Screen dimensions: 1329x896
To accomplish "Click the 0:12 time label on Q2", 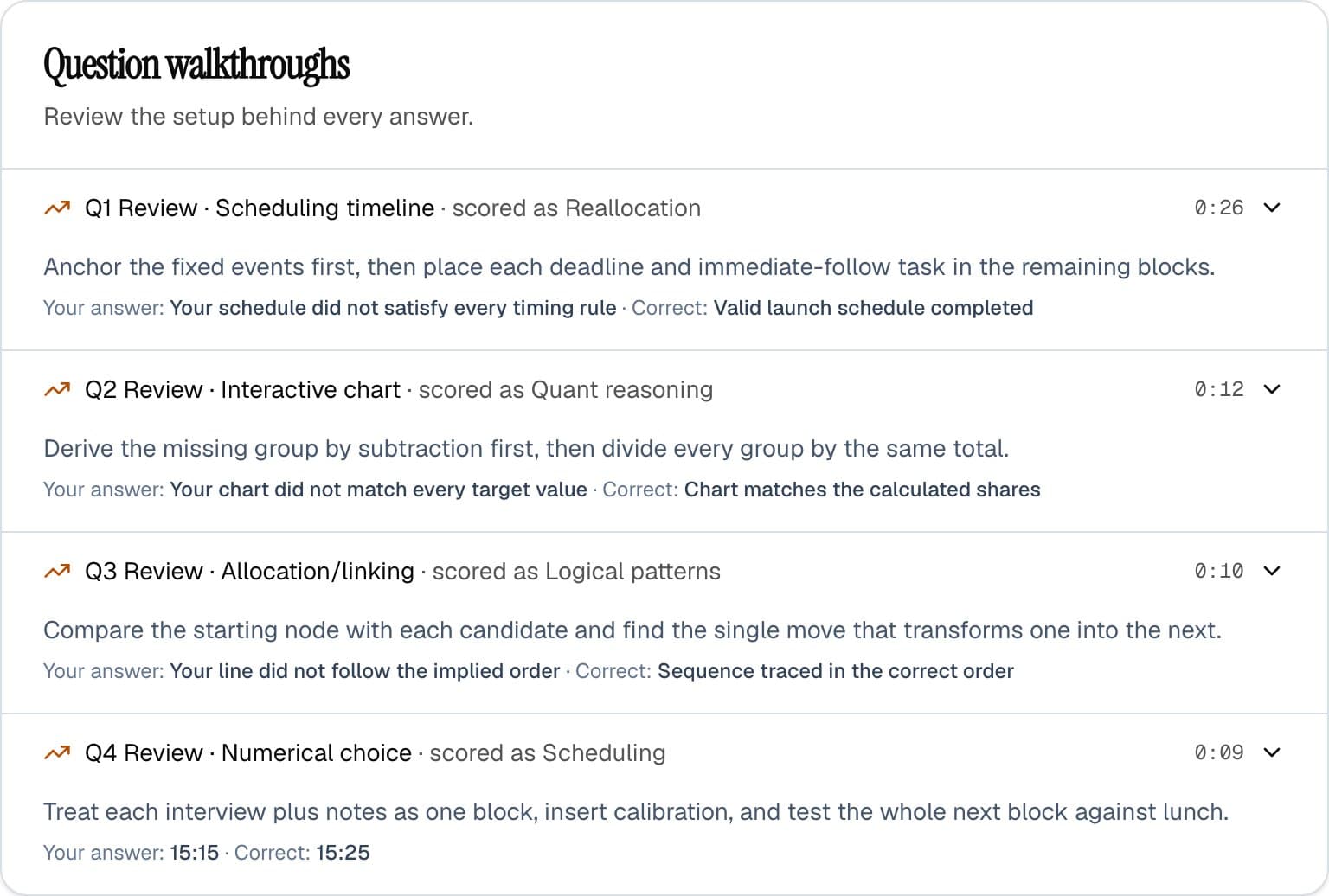I will tap(1219, 389).
